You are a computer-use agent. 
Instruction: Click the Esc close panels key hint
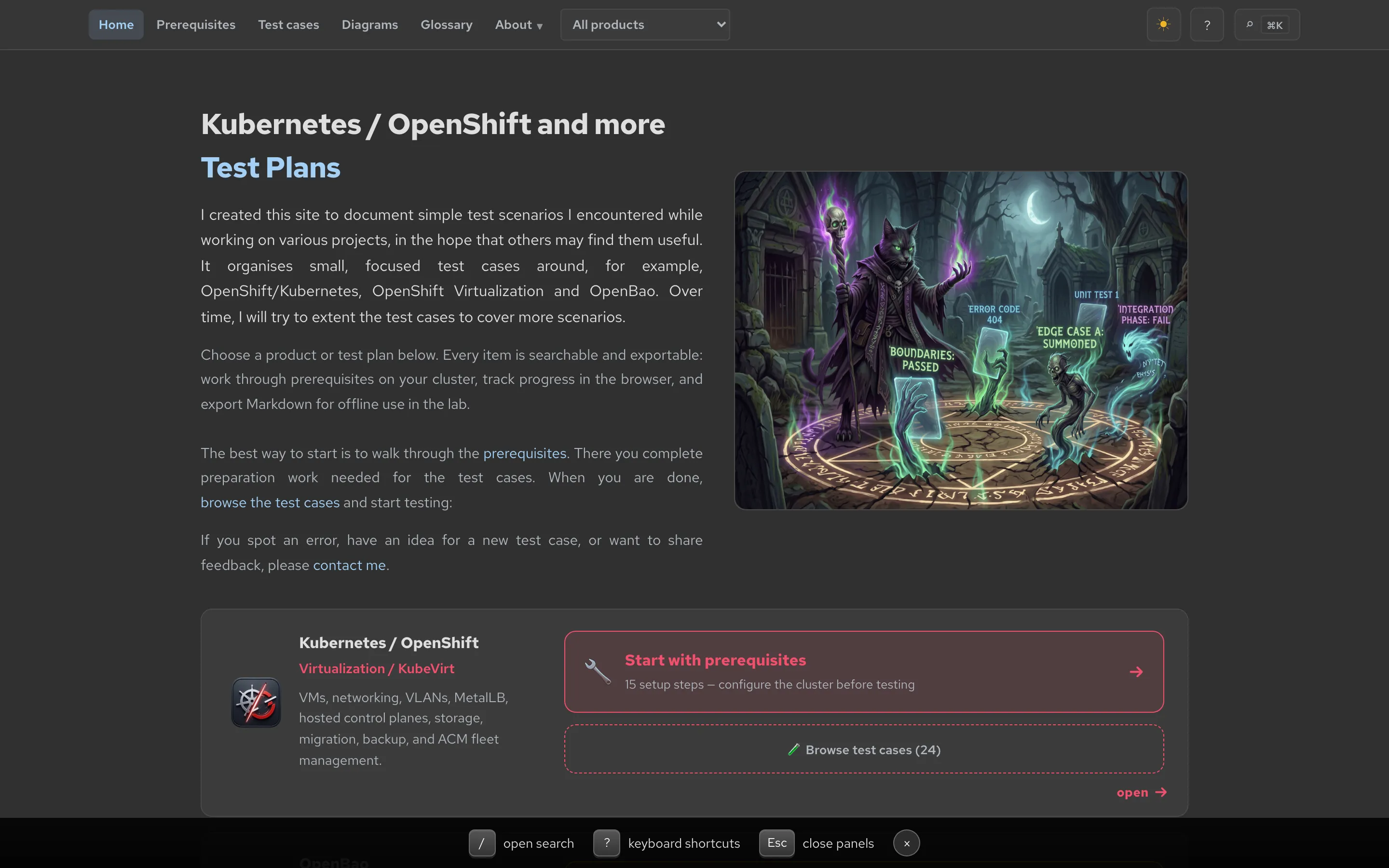click(x=776, y=843)
